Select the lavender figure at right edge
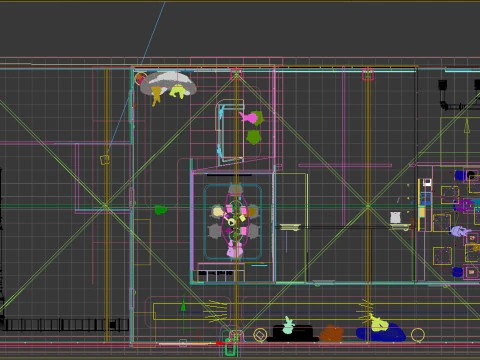480x360 pixels. point(460,231)
